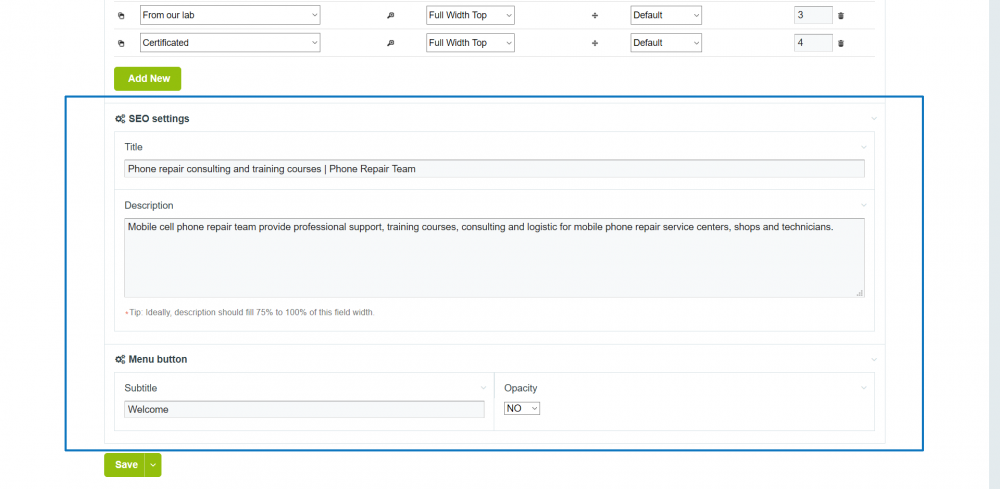The width and height of the screenshot is (1000, 489).
Task: Collapse the SEO settings section
Action: (874, 118)
